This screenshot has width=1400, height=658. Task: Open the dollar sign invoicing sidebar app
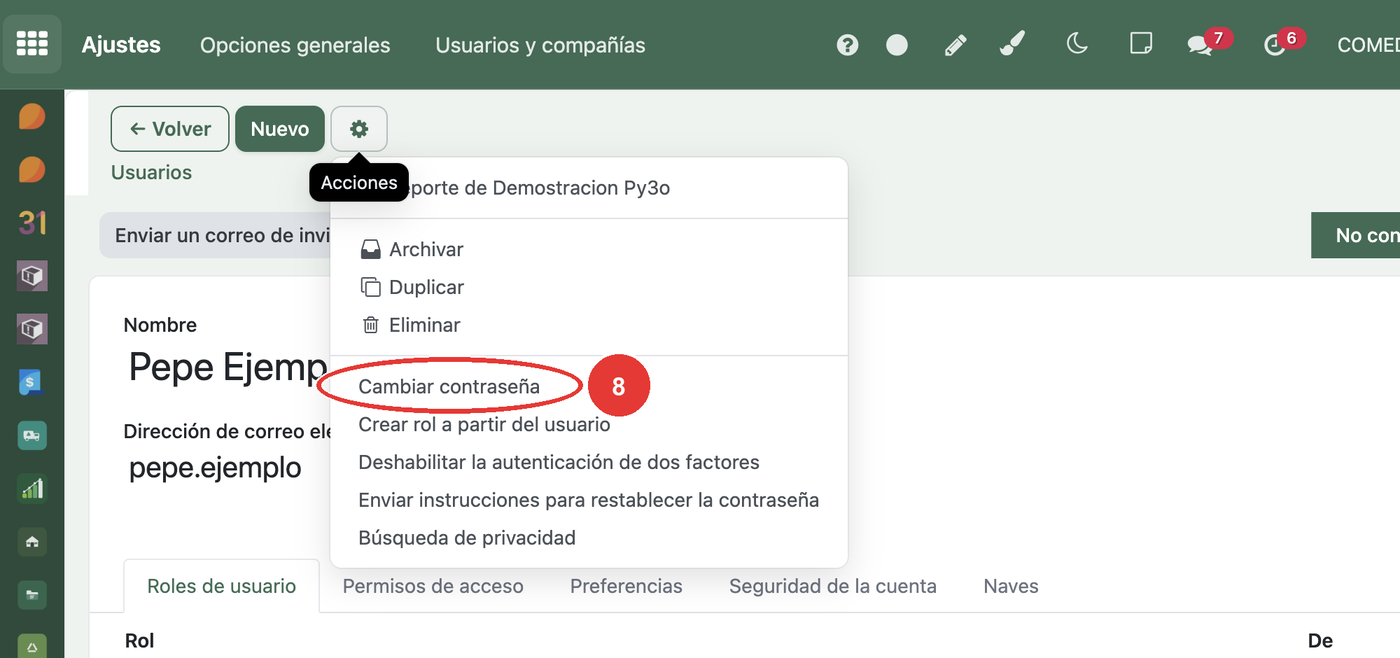click(x=32, y=382)
